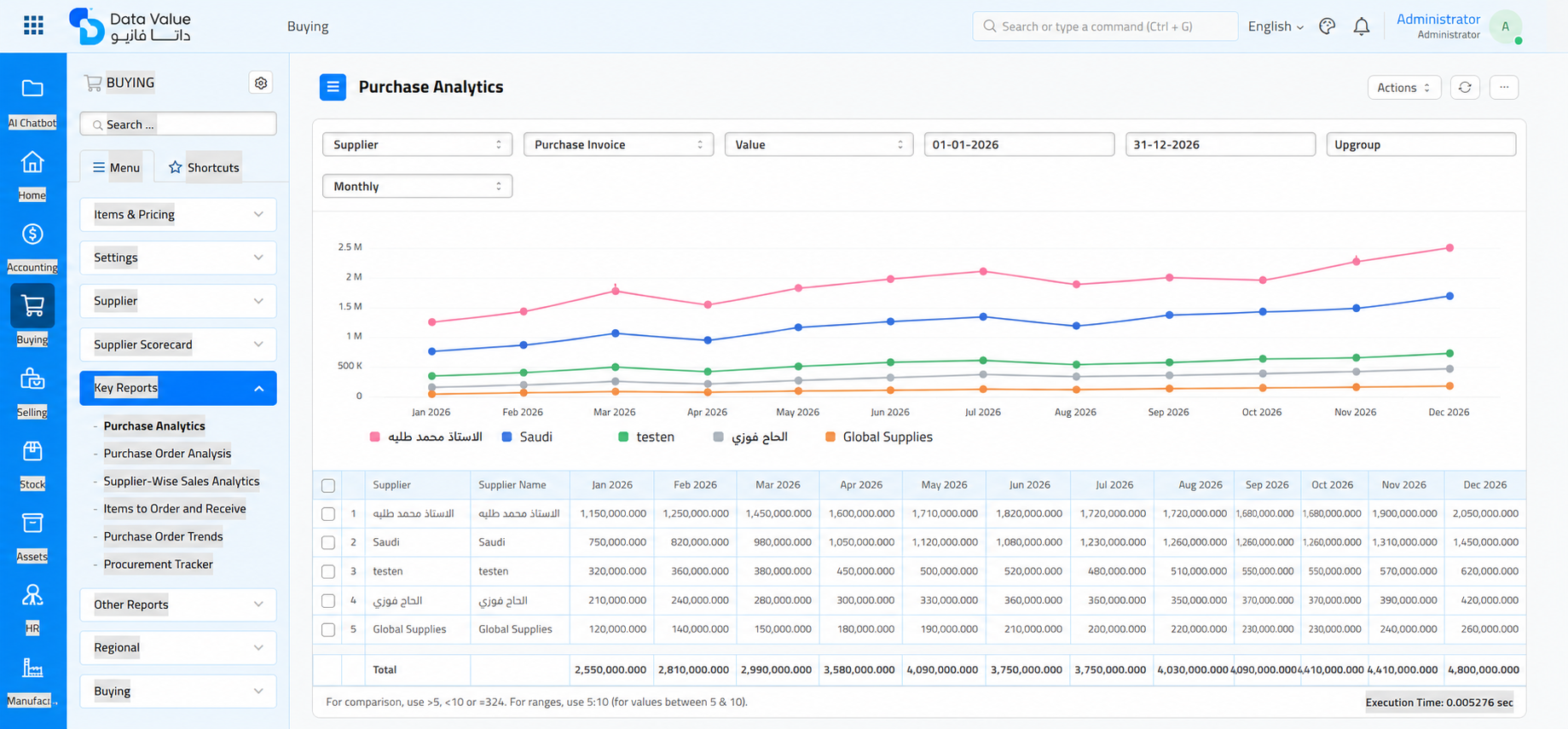Screen dimensions: 1568x729
Task: Click the from date field 01-01-2026
Action: [x=1019, y=144]
